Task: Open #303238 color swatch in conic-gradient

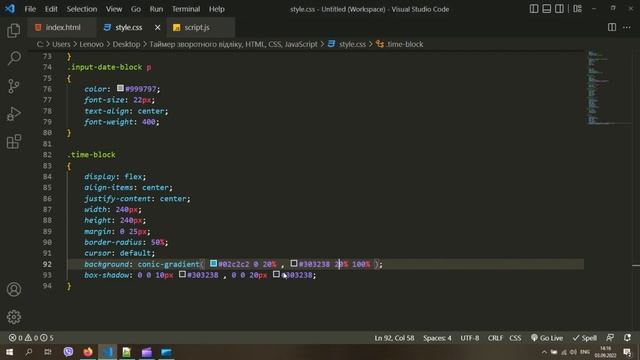Action: (294, 263)
